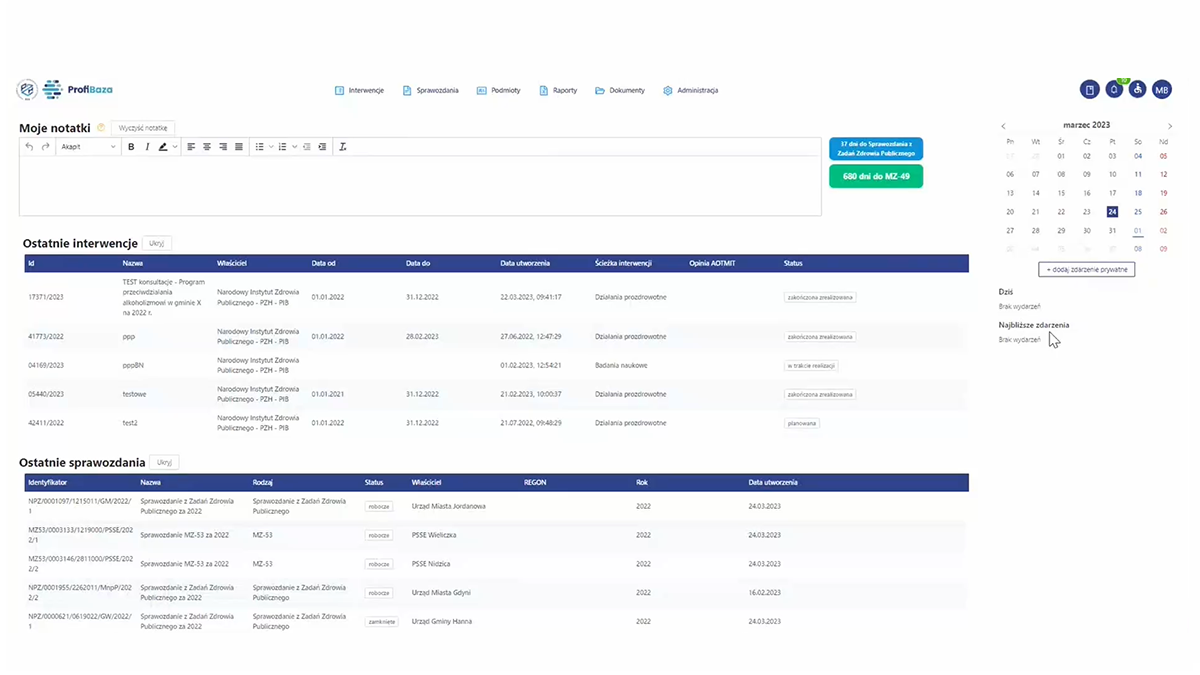Open the notifications bell icon
Screen dimensions: 1200x675
1114,90
